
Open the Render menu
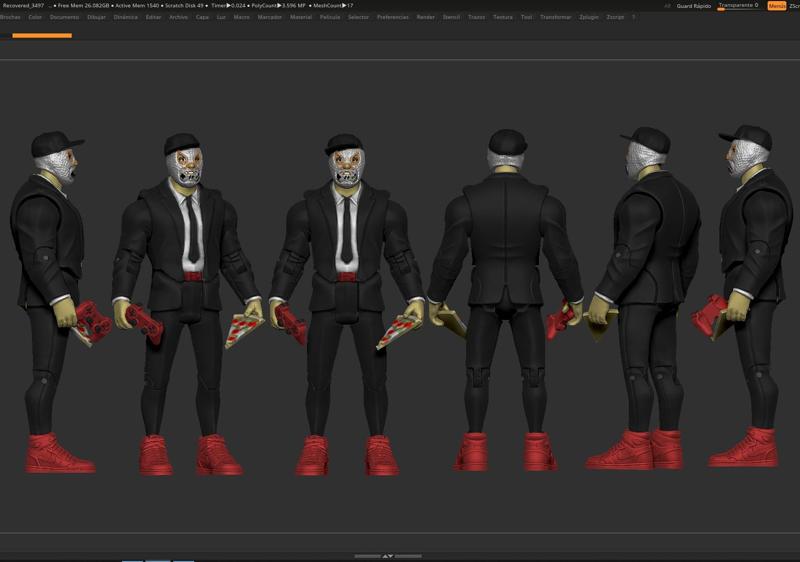click(426, 17)
